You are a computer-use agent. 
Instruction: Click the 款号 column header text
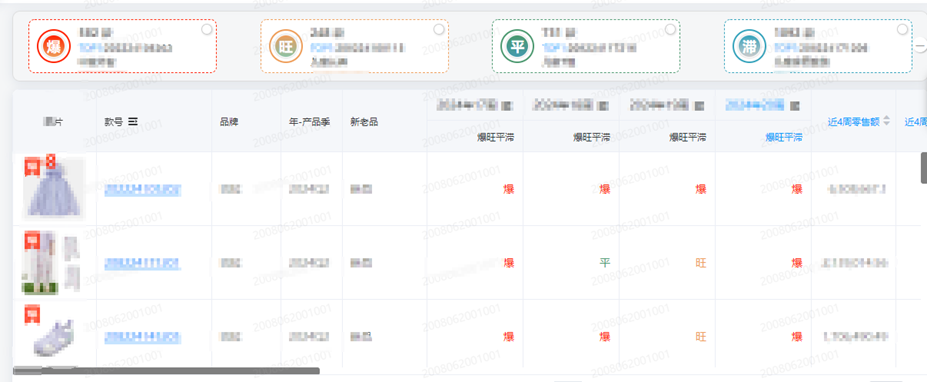(x=114, y=122)
